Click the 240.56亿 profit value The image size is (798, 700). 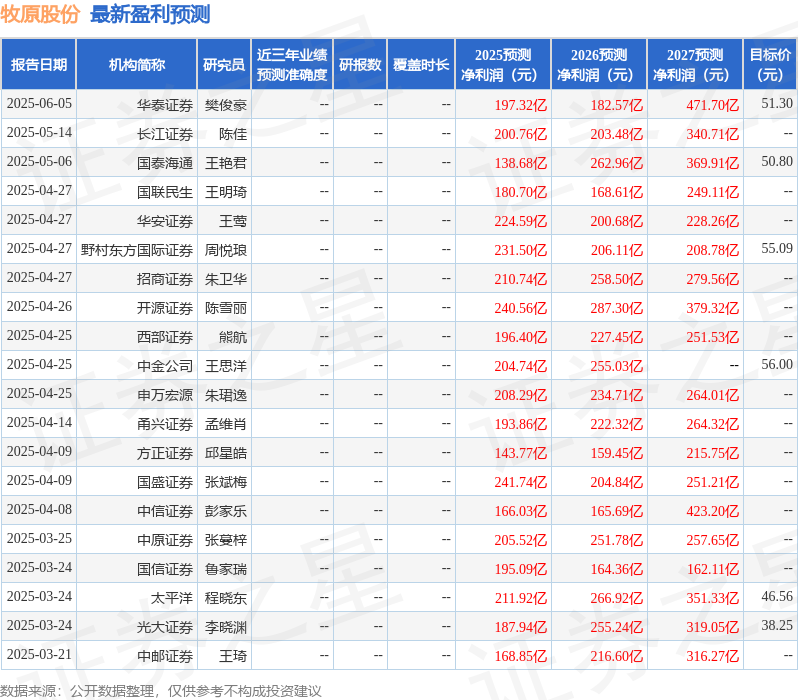[x=521, y=309]
